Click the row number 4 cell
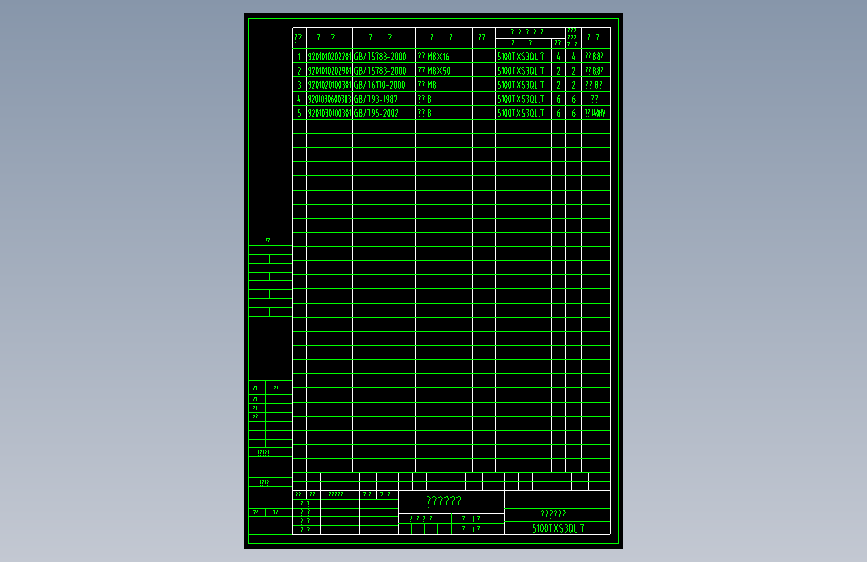This screenshot has height=562, width=867. [x=299, y=99]
